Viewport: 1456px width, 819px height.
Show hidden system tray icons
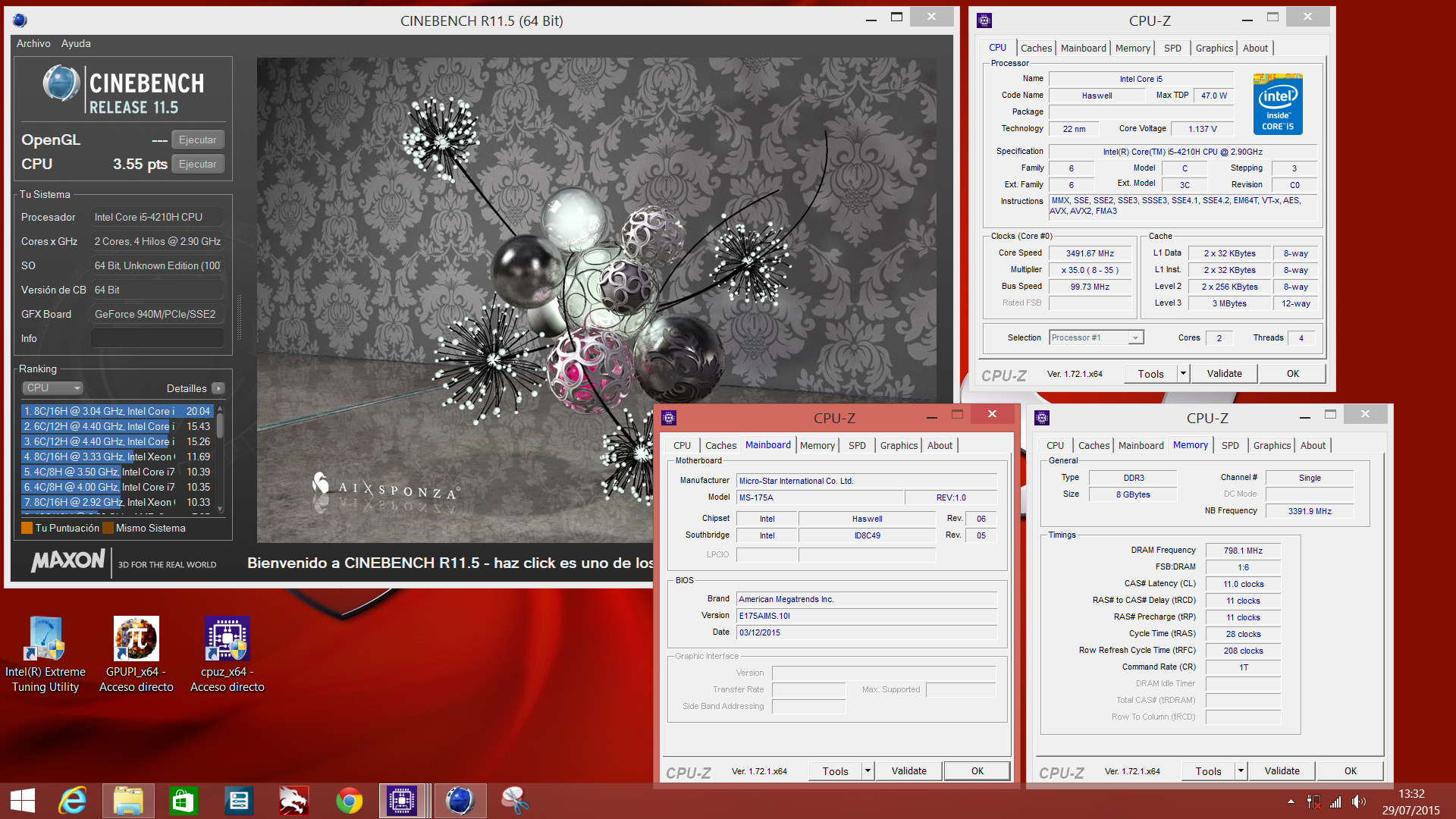pyautogui.click(x=1291, y=802)
